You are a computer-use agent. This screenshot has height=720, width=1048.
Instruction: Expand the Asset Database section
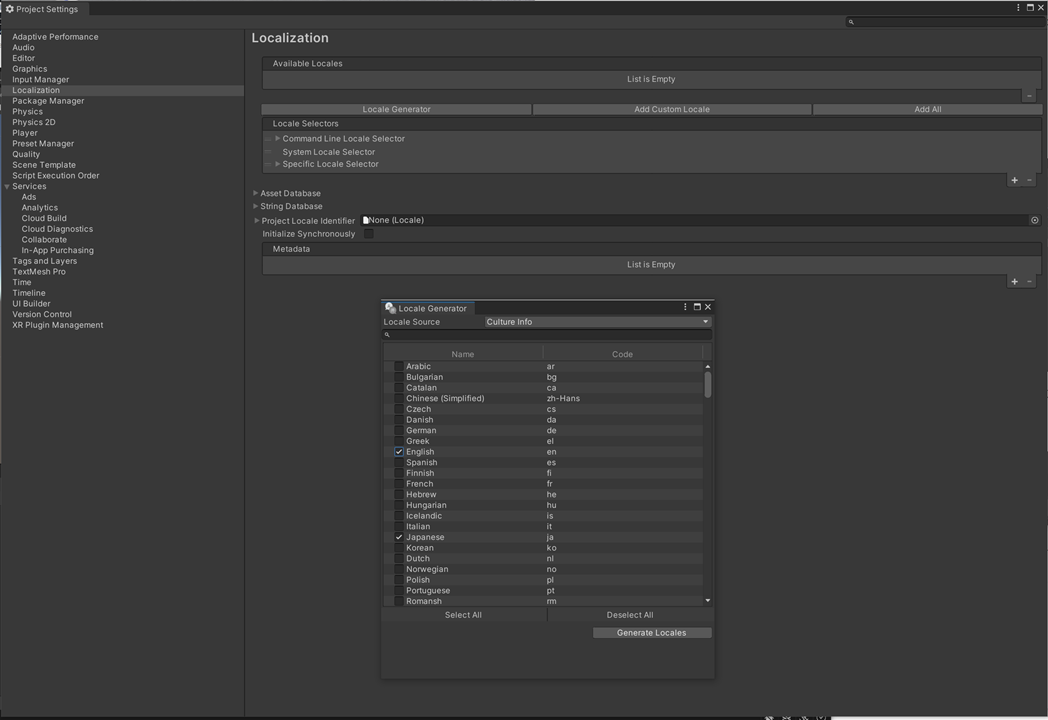[x=256, y=192]
